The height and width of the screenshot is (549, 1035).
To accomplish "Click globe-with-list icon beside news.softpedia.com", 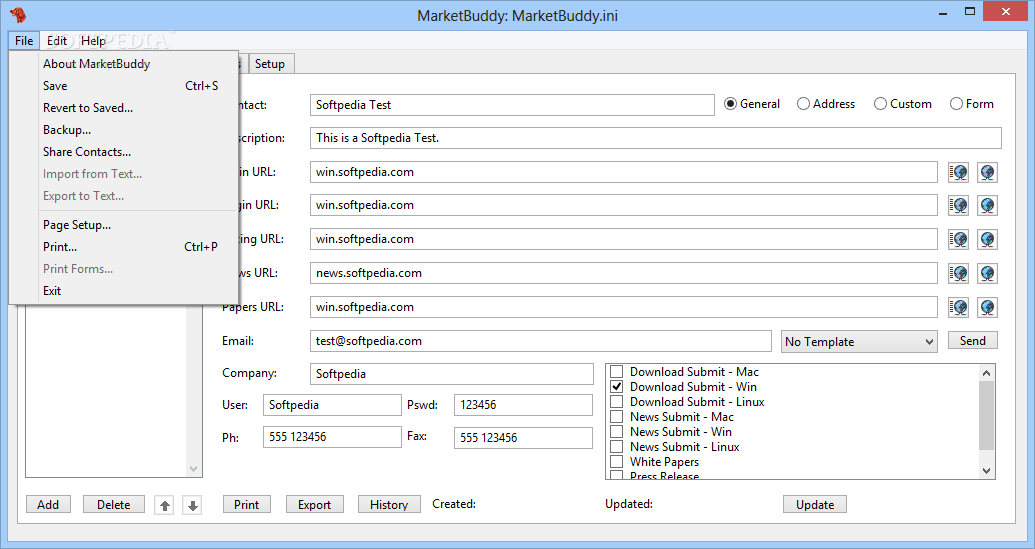I will [x=958, y=273].
